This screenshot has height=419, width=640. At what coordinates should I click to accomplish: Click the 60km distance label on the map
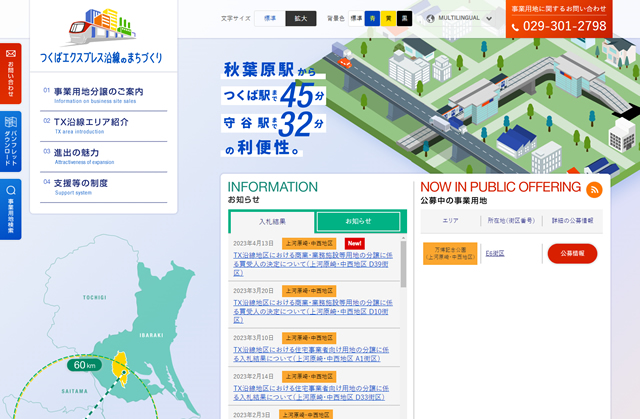point(84,365)
